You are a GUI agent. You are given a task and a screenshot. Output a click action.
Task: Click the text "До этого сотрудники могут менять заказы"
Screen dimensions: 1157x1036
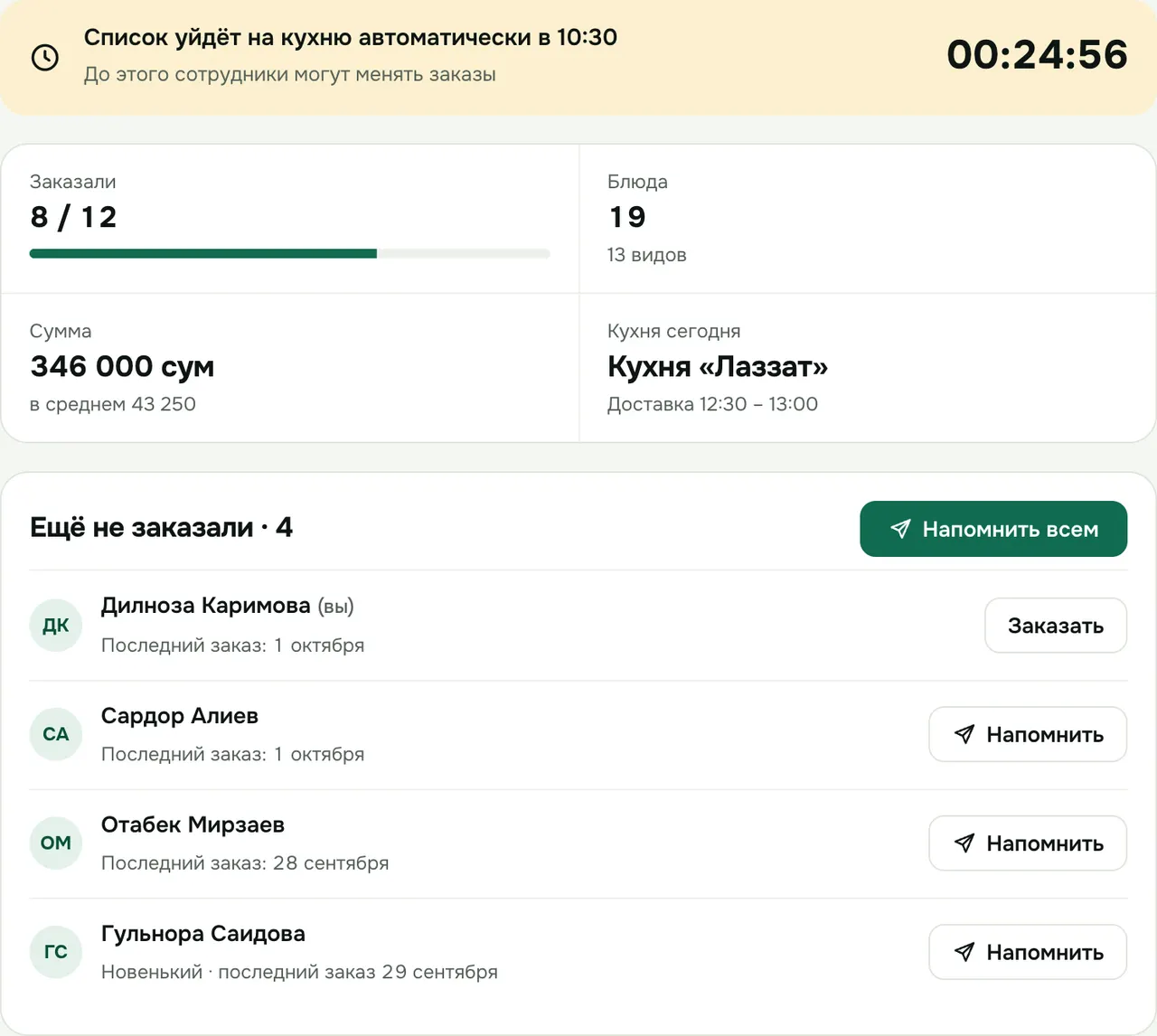coord(290,74)
